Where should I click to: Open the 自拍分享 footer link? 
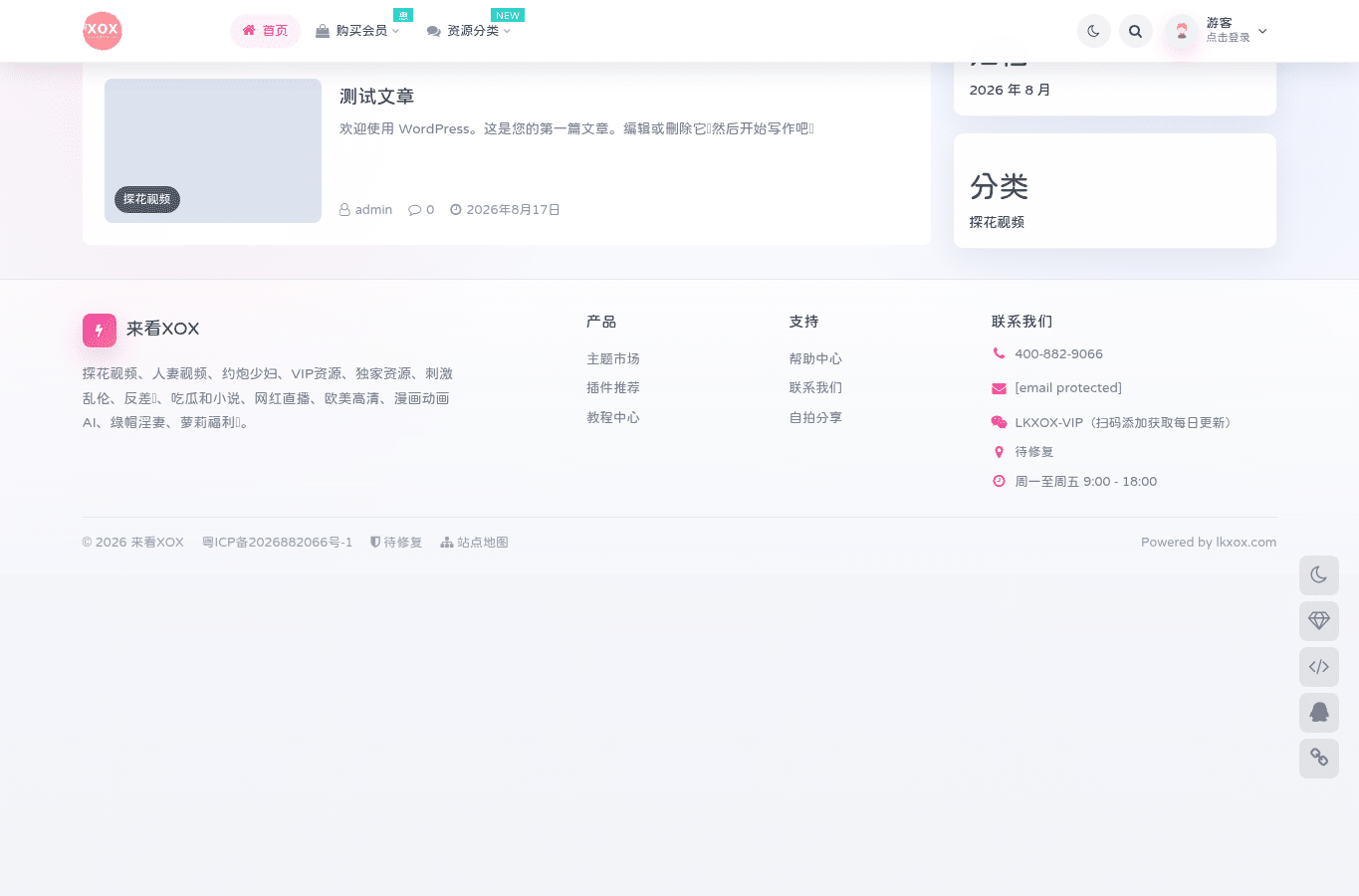coord(815,417)
